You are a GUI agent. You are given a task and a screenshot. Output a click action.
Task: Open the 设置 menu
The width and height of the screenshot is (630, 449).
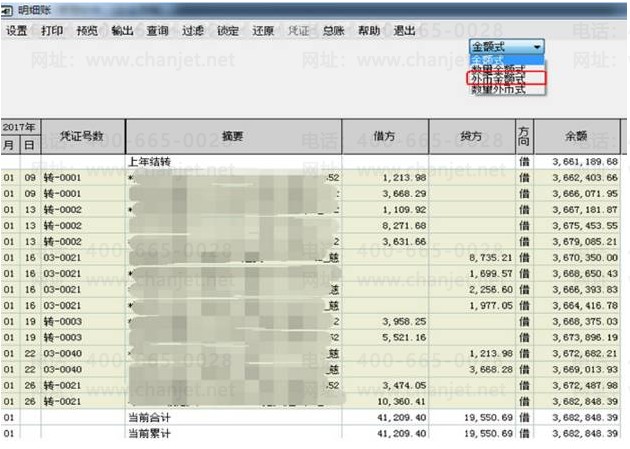17,31
